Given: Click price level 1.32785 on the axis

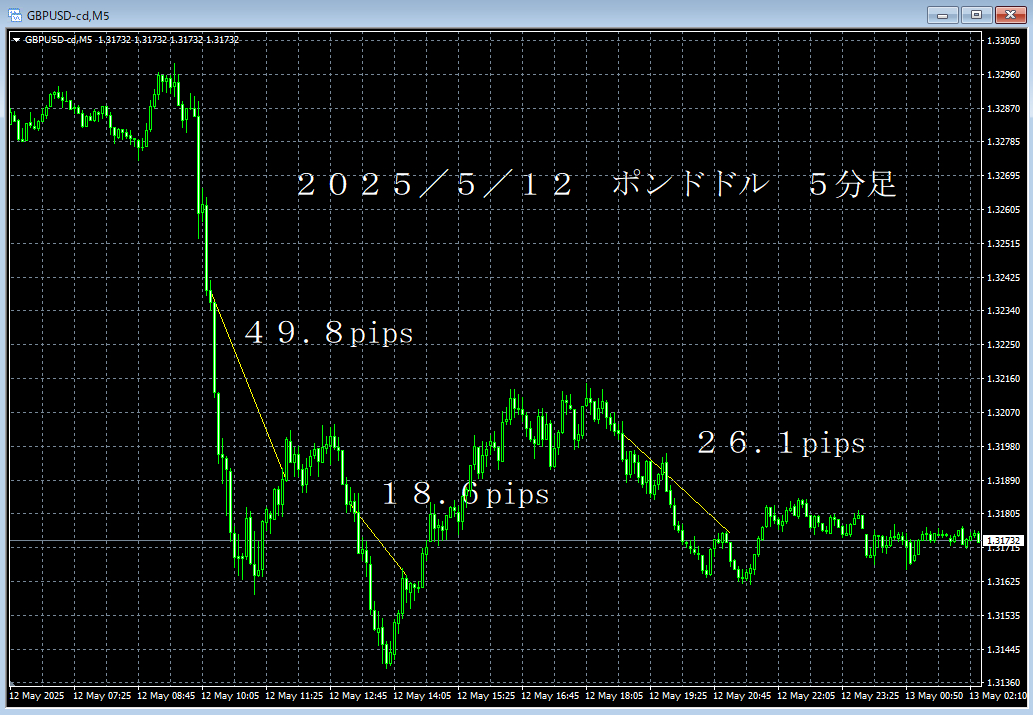Looking at the screenshot, I should 1003,142.
